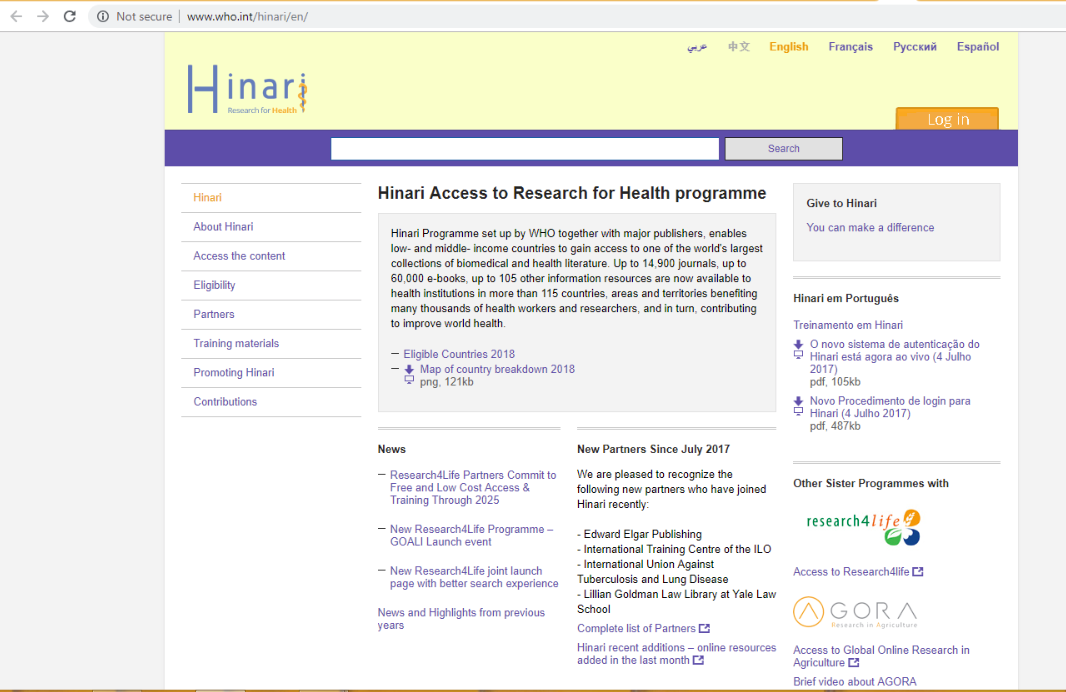1066x692 pixels.
Task: Click external link icon after Complete list of Partners
Action: pos(704,629)
